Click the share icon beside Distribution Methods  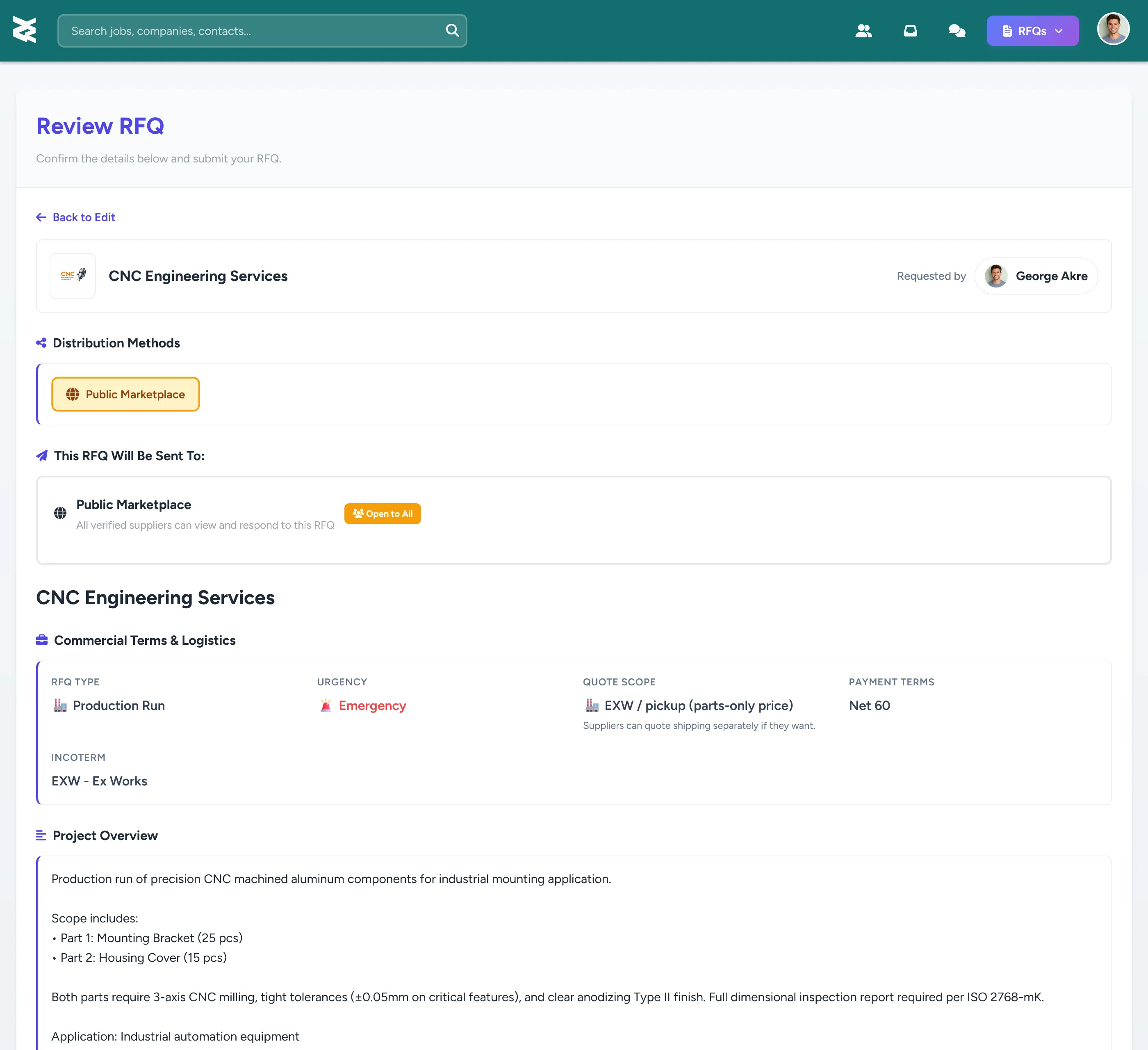(41, 342)
